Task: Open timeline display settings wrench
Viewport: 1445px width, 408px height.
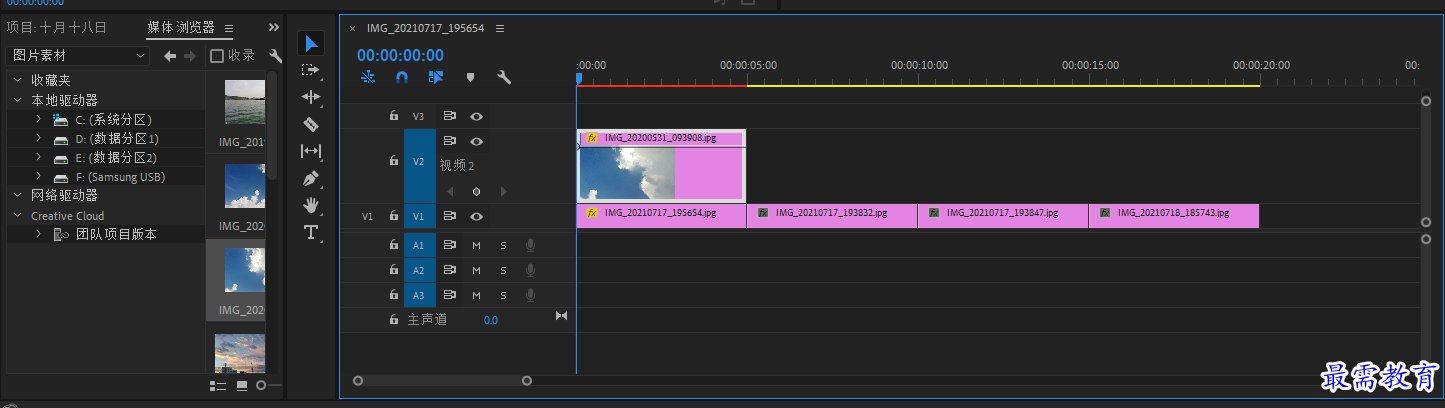Action: click(504, 76)
